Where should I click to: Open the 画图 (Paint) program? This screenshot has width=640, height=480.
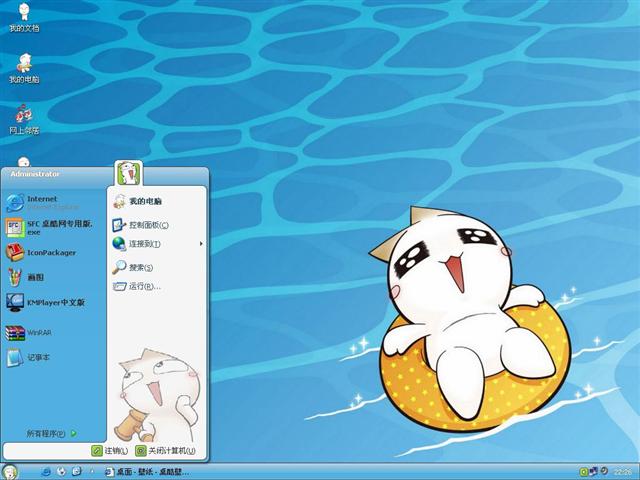(x=35, y=277)
